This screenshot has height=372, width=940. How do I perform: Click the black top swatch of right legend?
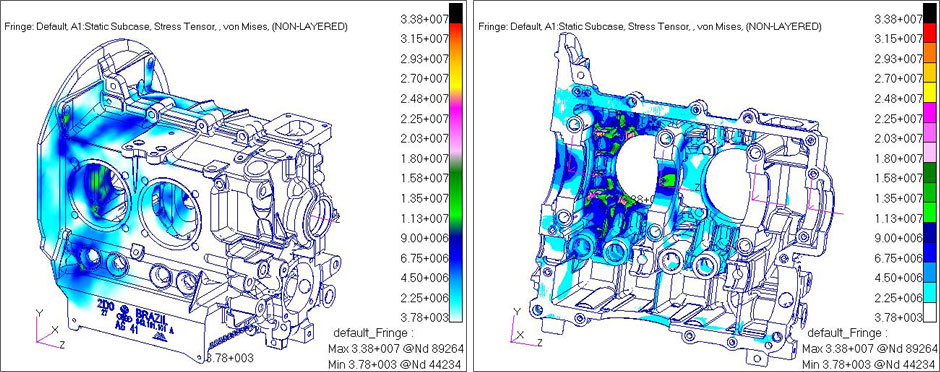tap(931, 13)
